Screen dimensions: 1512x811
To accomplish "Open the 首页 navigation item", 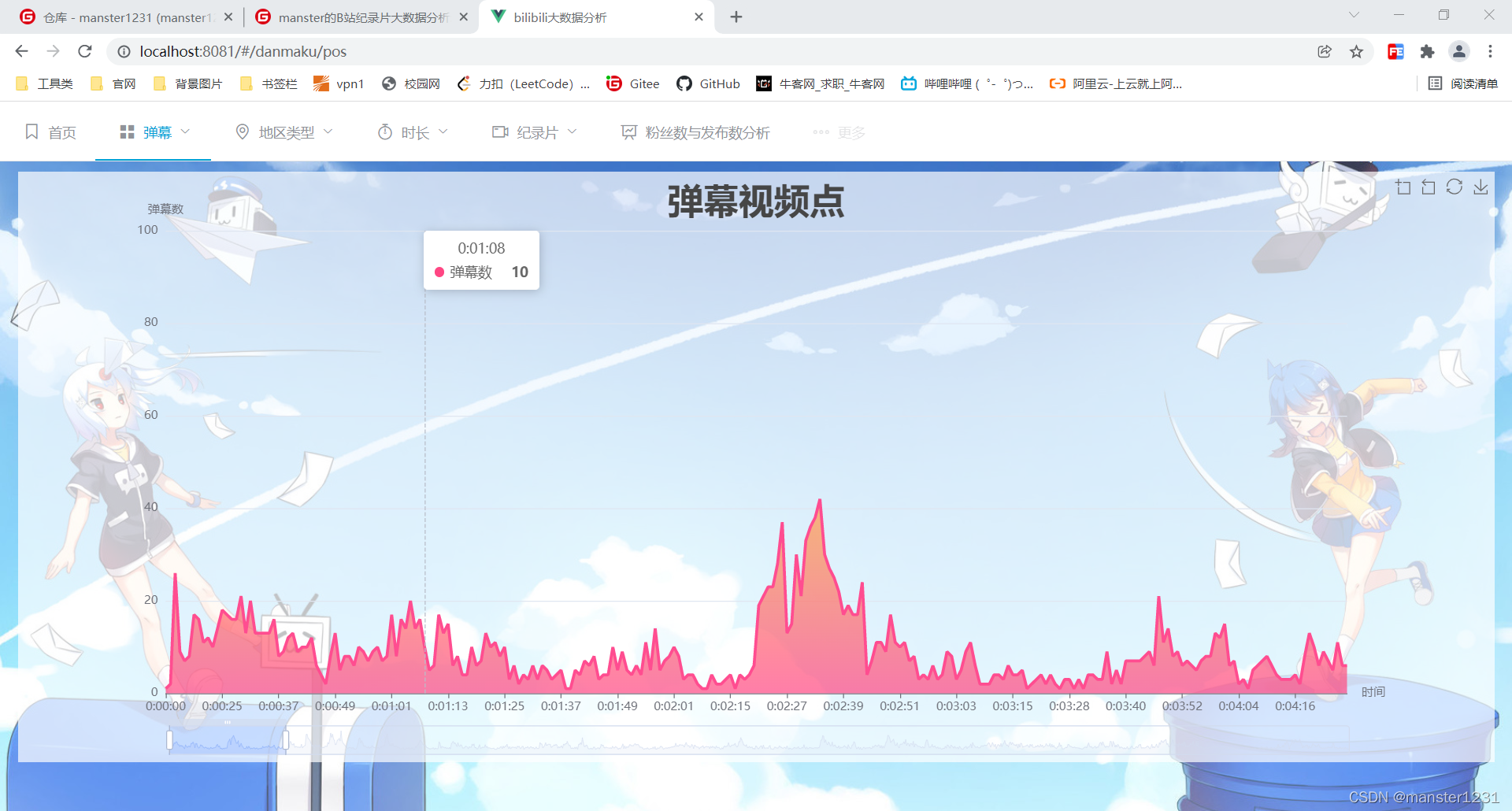I will [51, 132].
